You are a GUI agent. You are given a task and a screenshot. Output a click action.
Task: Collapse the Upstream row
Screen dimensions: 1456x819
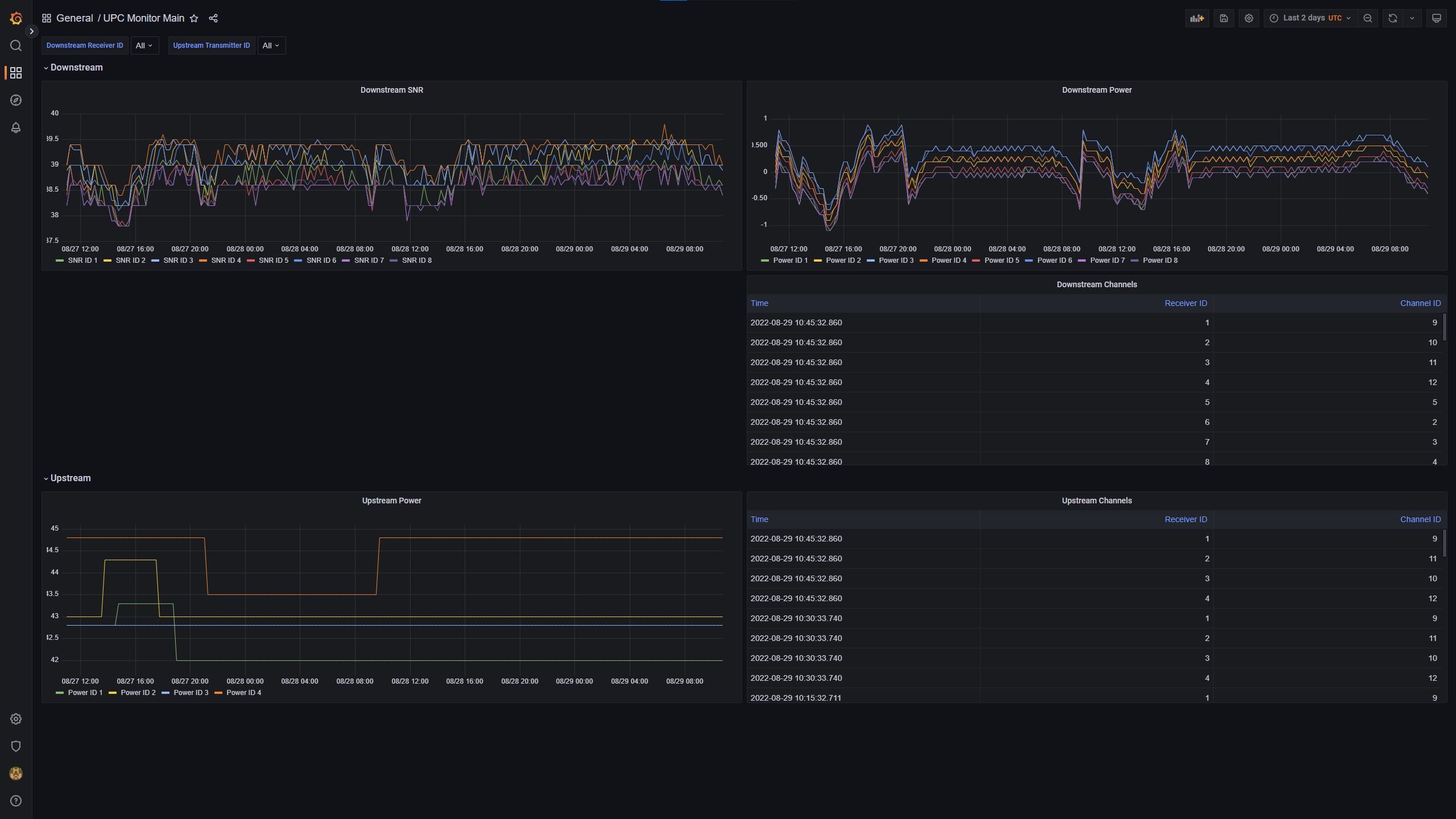click(x=67, y=478)
